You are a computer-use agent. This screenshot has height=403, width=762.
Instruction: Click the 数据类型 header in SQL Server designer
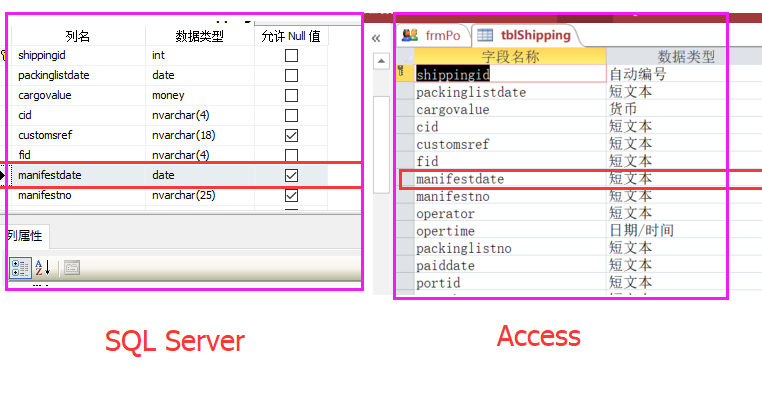click(200, 36)
